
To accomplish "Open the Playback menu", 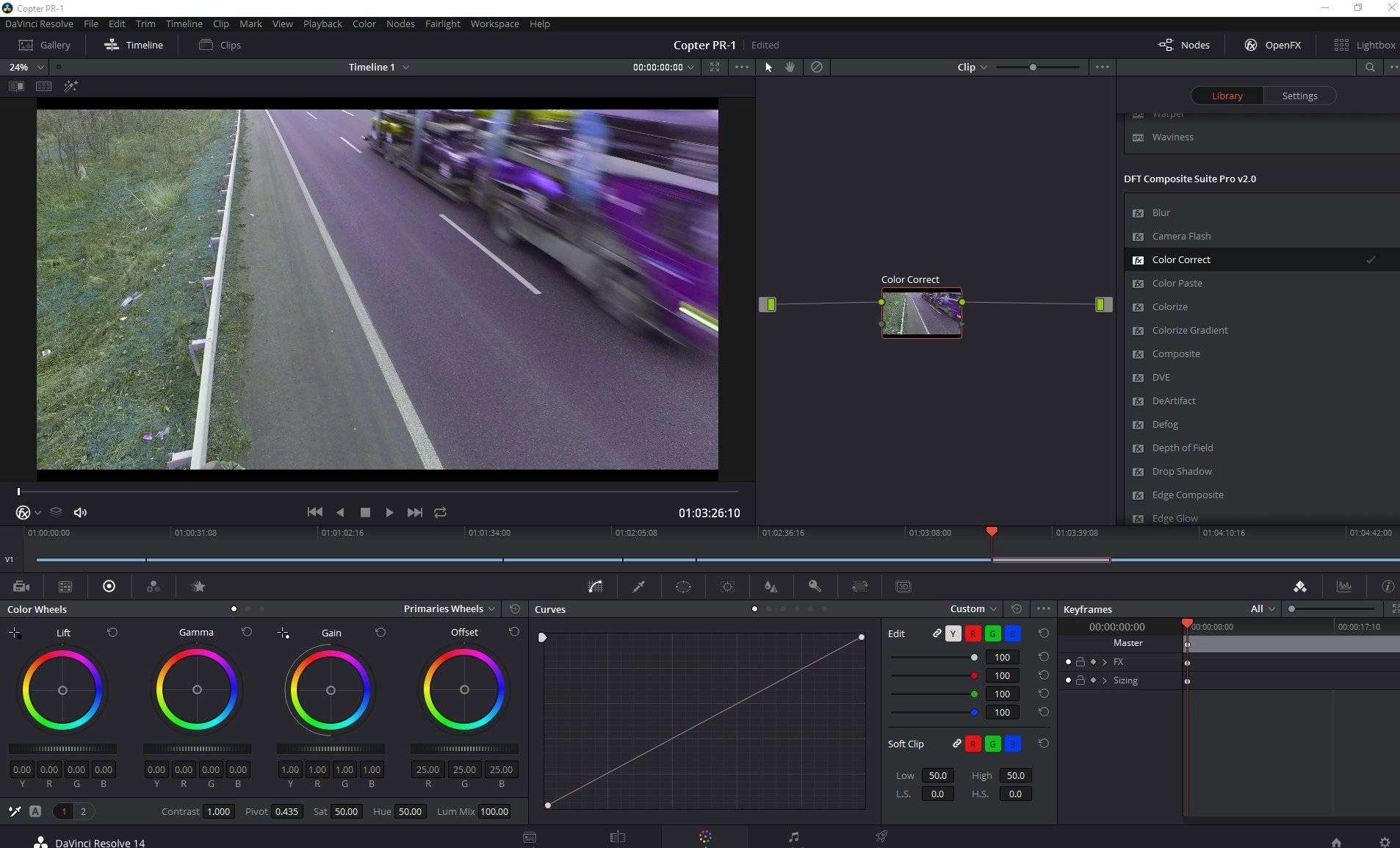I will (x=322, y=24).
